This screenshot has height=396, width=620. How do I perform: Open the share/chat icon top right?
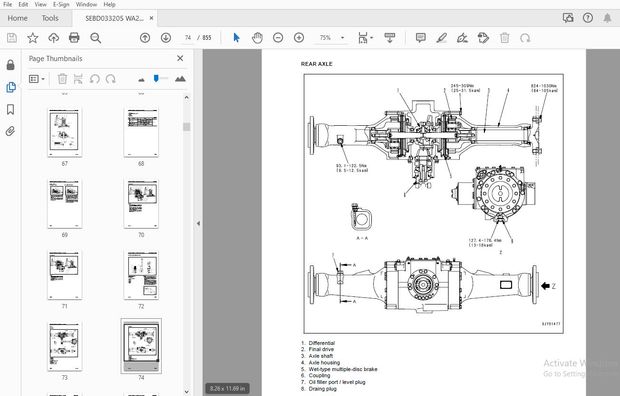click(568, 18)
